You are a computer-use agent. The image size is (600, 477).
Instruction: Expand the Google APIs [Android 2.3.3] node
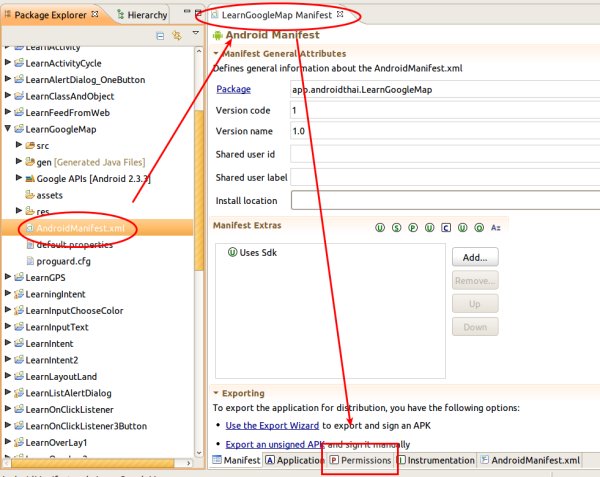pyautogui.click(x=18, y=178)
